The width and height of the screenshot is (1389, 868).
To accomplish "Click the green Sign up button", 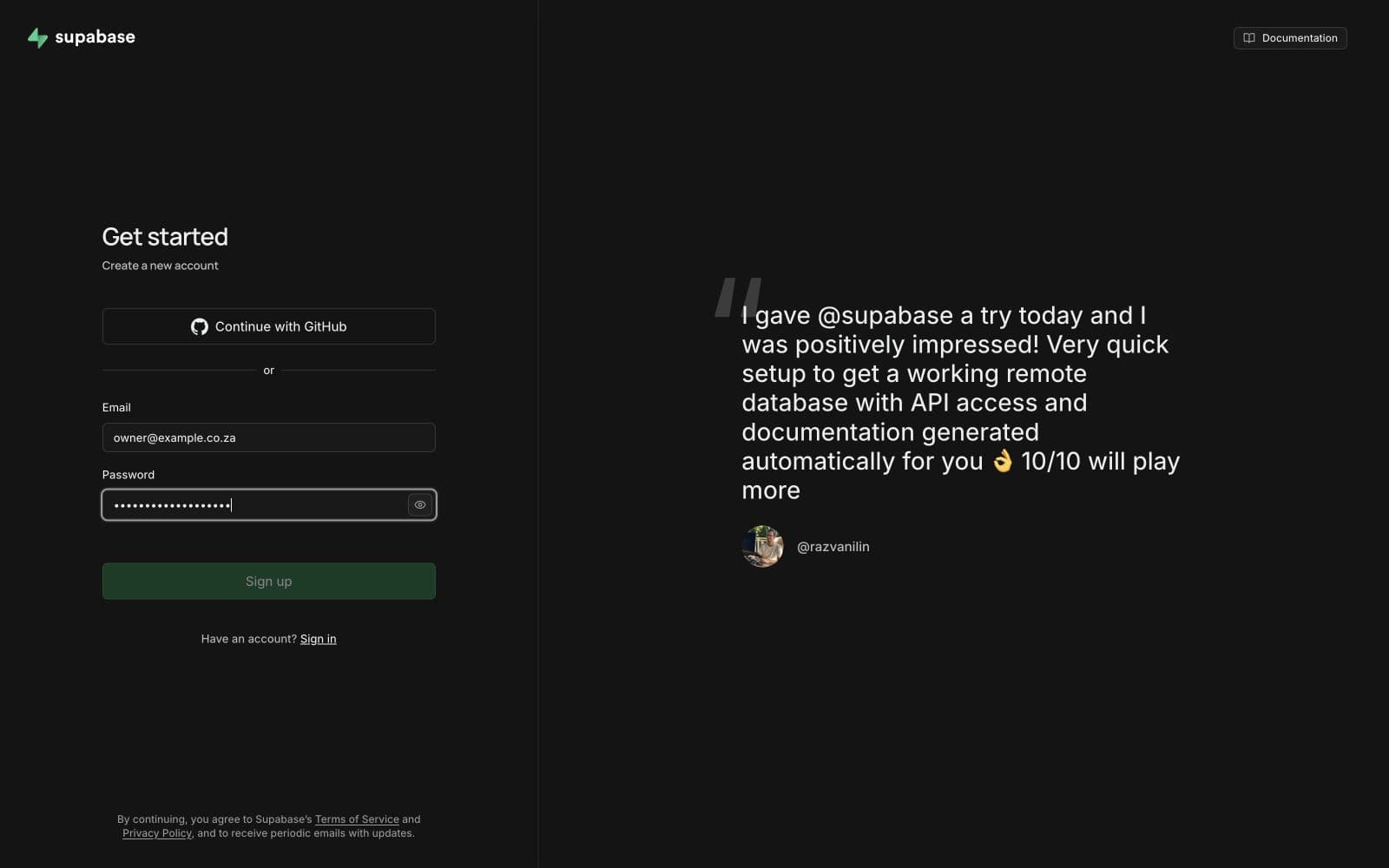I will tap(269, 582).
